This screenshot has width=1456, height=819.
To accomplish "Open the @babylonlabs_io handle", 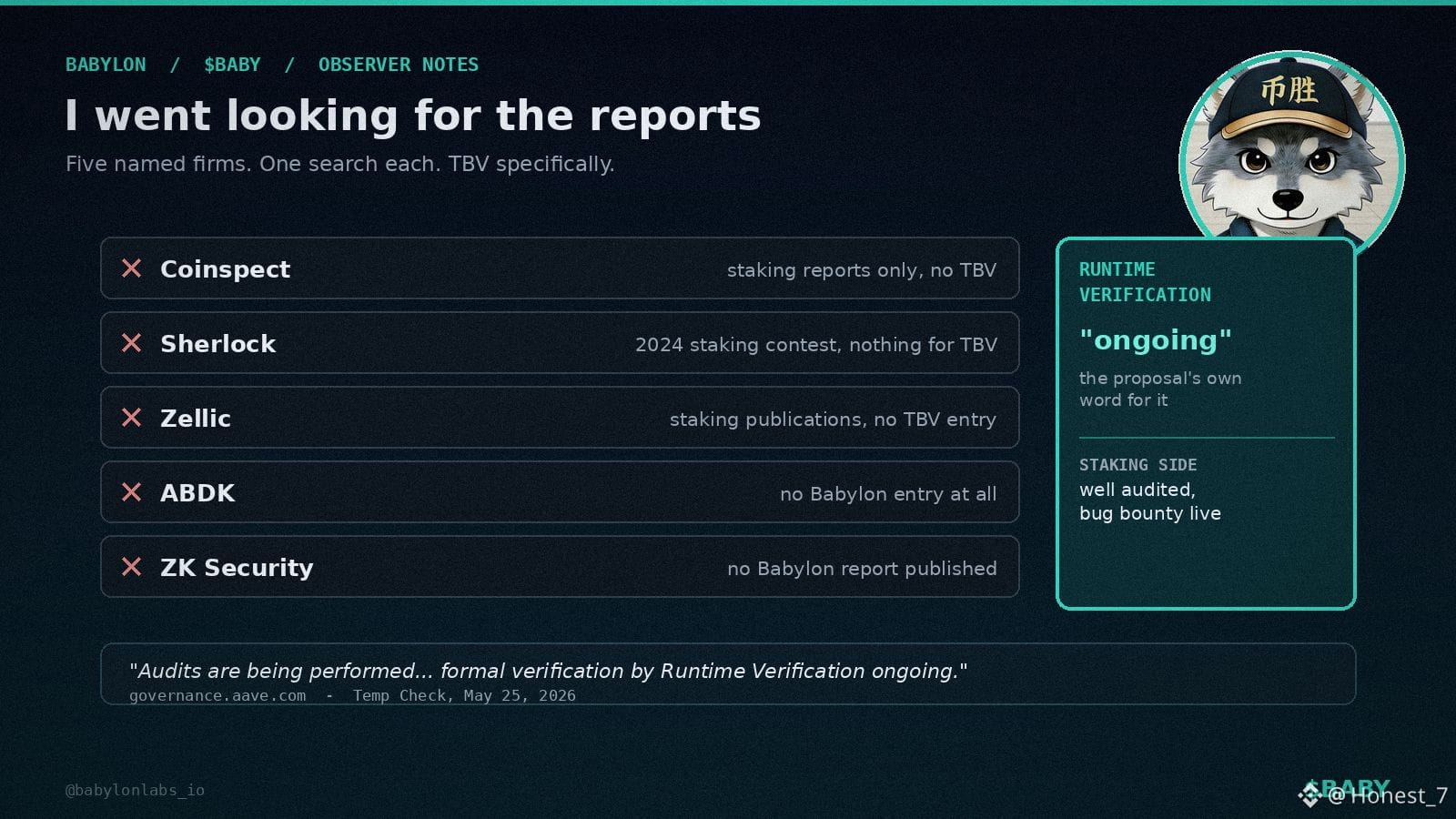I will click(135, 790).
